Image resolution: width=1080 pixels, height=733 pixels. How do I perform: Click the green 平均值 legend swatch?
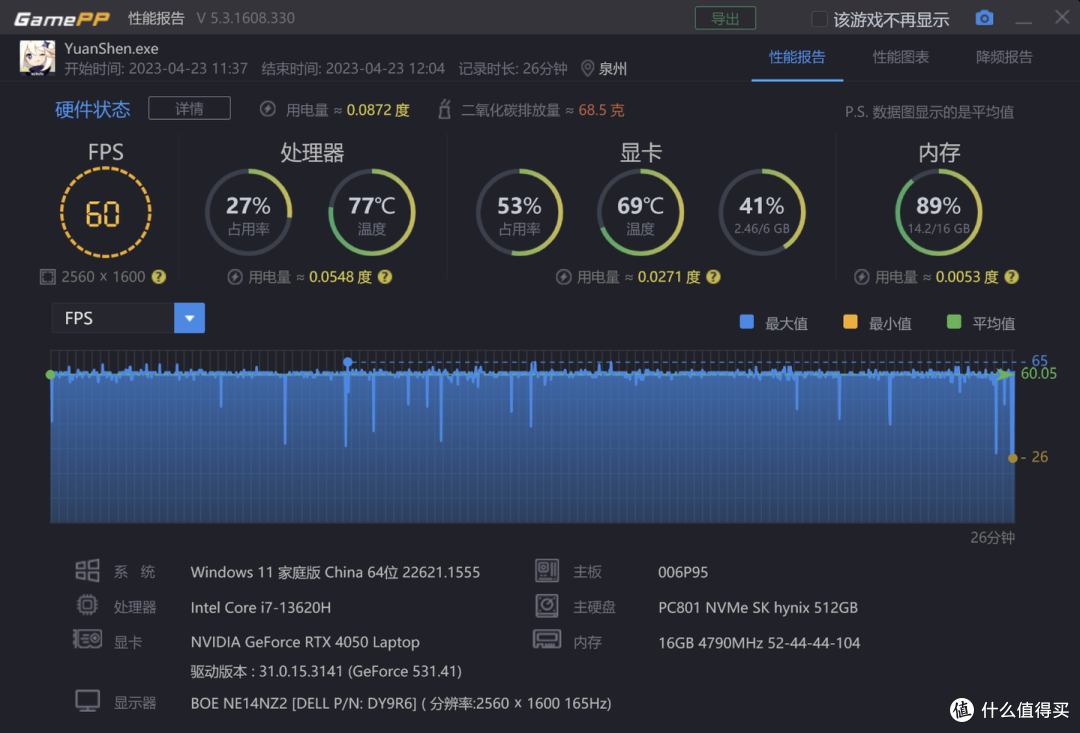click(x=954, y=322)
